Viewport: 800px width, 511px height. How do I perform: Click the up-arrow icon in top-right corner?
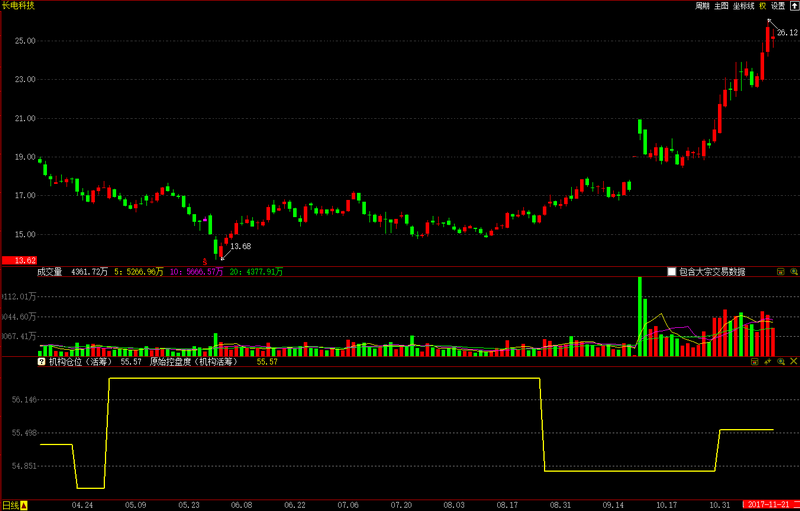coord(793,6)
